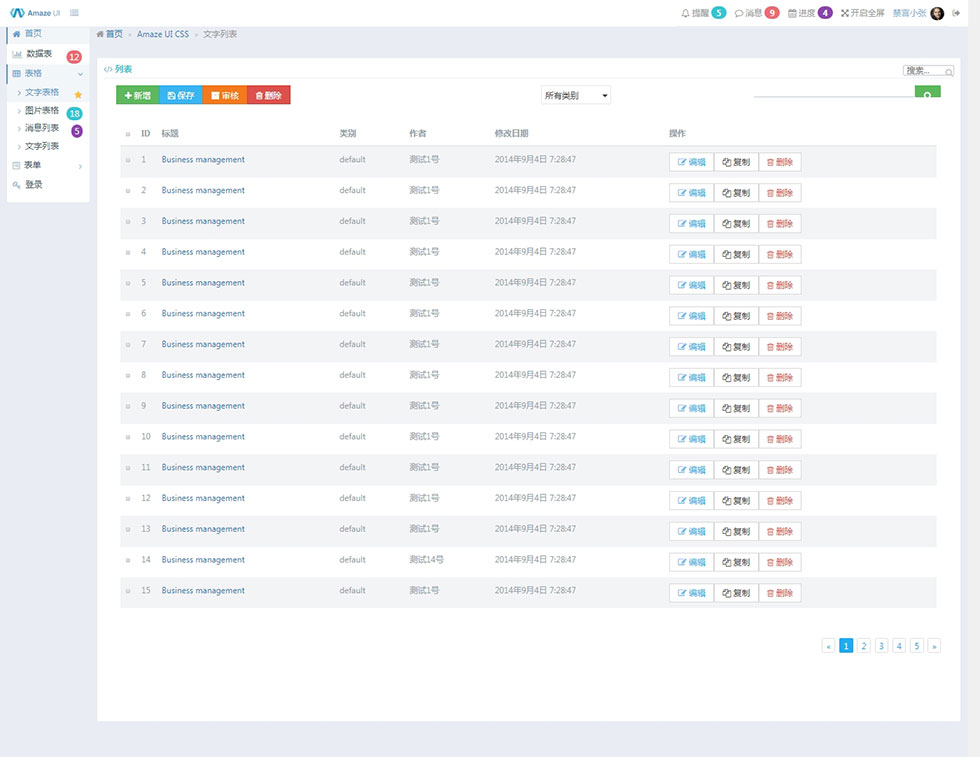Screen dimensions: 980x757
Task: Click the green 新增 button
Action: (137, 95)
